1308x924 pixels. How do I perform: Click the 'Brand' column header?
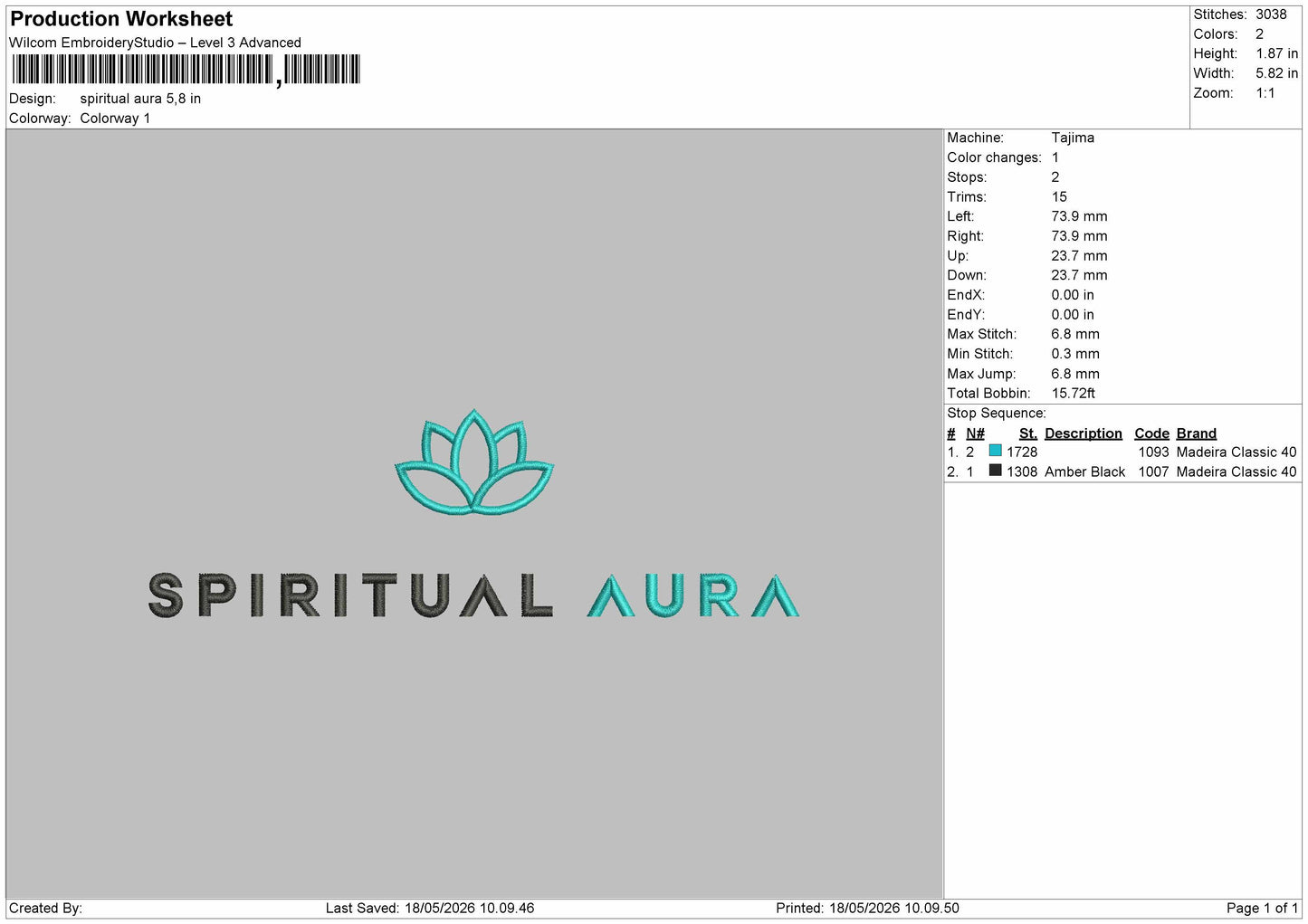click(x=1197, y=433)
